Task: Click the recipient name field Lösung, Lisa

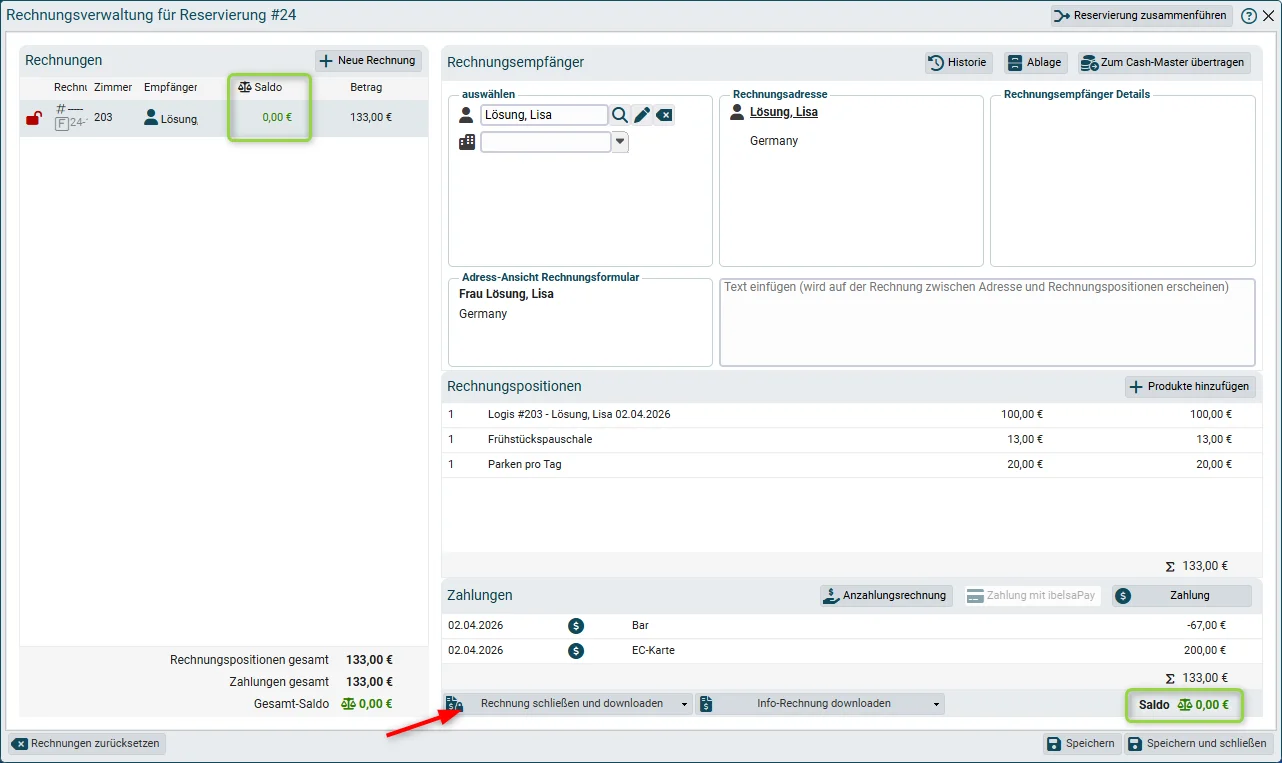Action: click(x=544, y=115)
